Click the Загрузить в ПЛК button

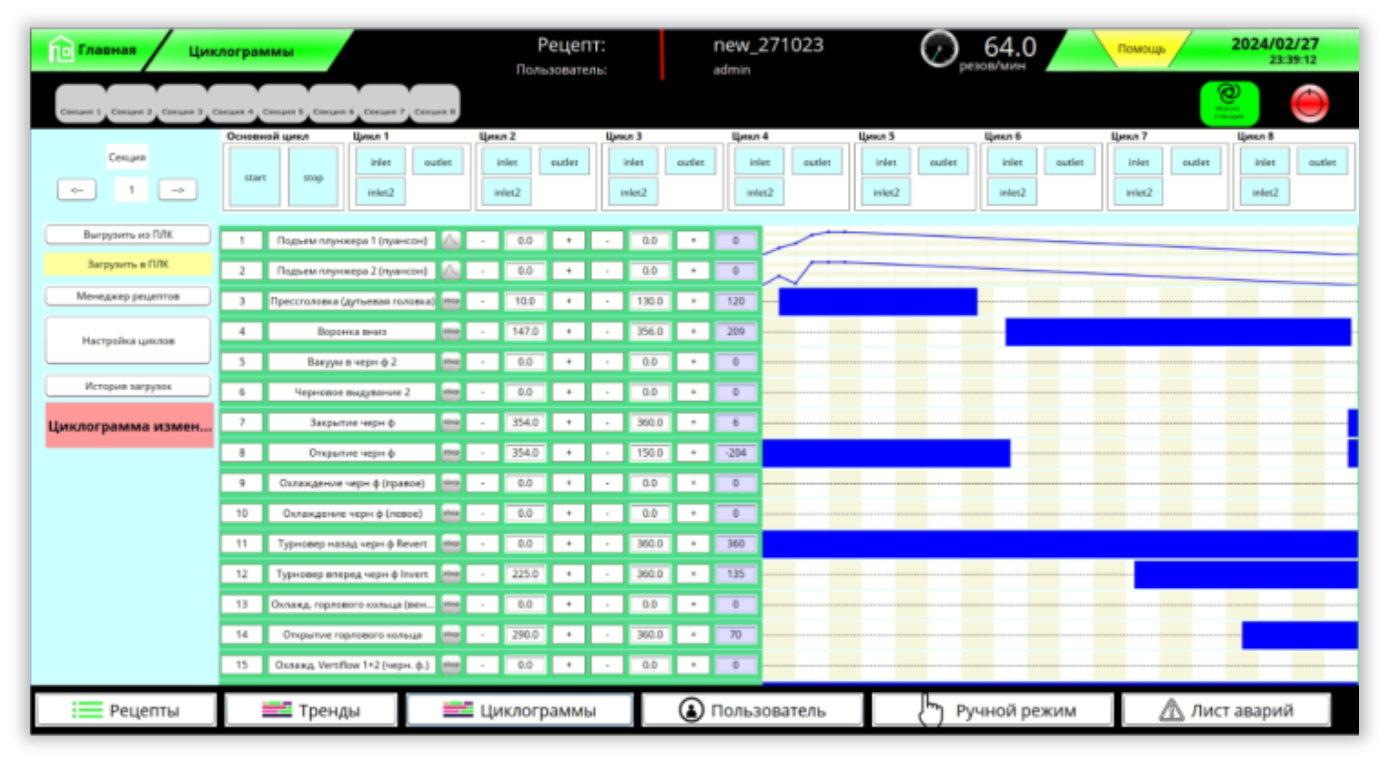pos(128,265)
